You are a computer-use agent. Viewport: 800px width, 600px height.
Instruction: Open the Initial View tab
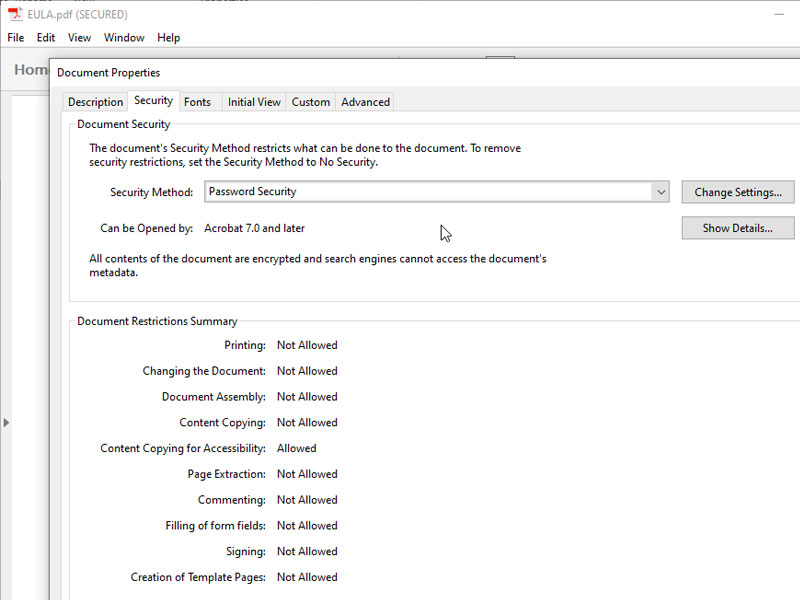[254, 102]
